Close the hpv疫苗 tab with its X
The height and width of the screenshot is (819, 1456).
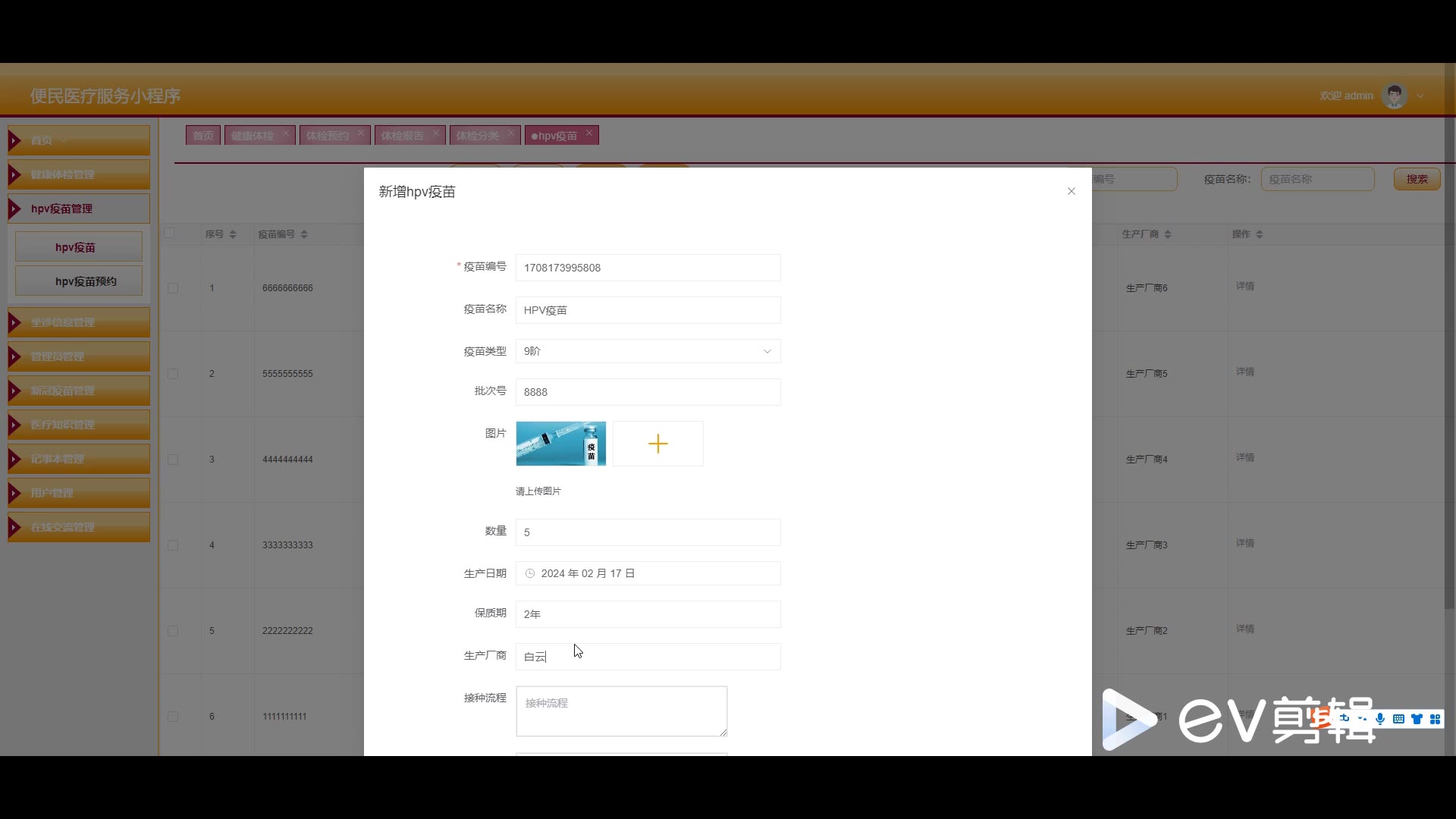click(588, 133)
